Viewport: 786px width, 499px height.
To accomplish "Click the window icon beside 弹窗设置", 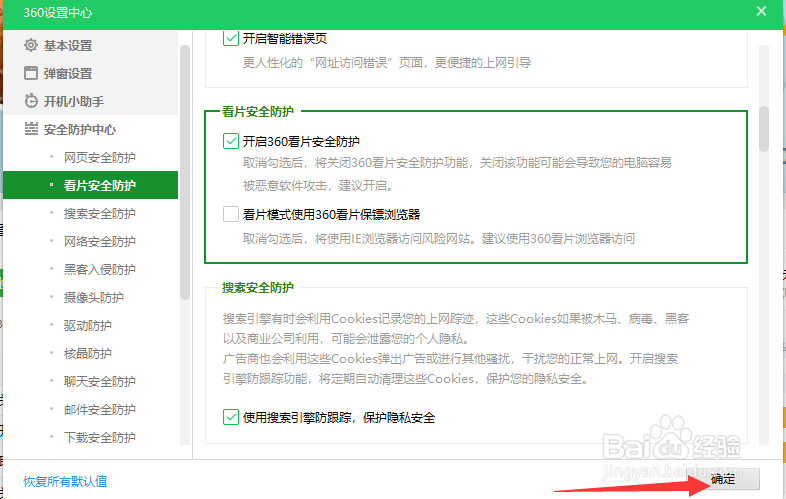I will (x=31, y=73).
